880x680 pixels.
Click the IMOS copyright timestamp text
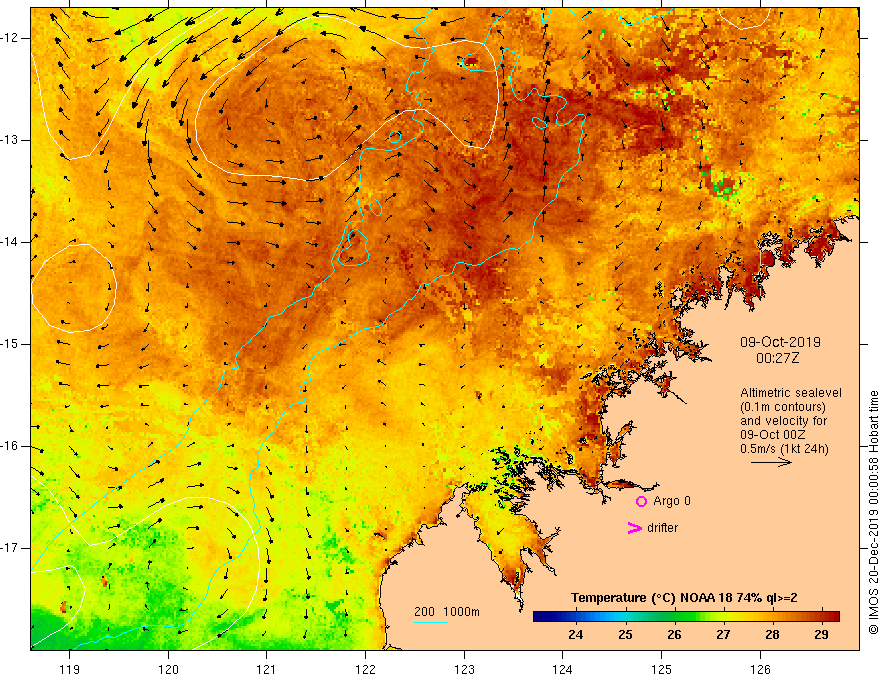[873, 513]
